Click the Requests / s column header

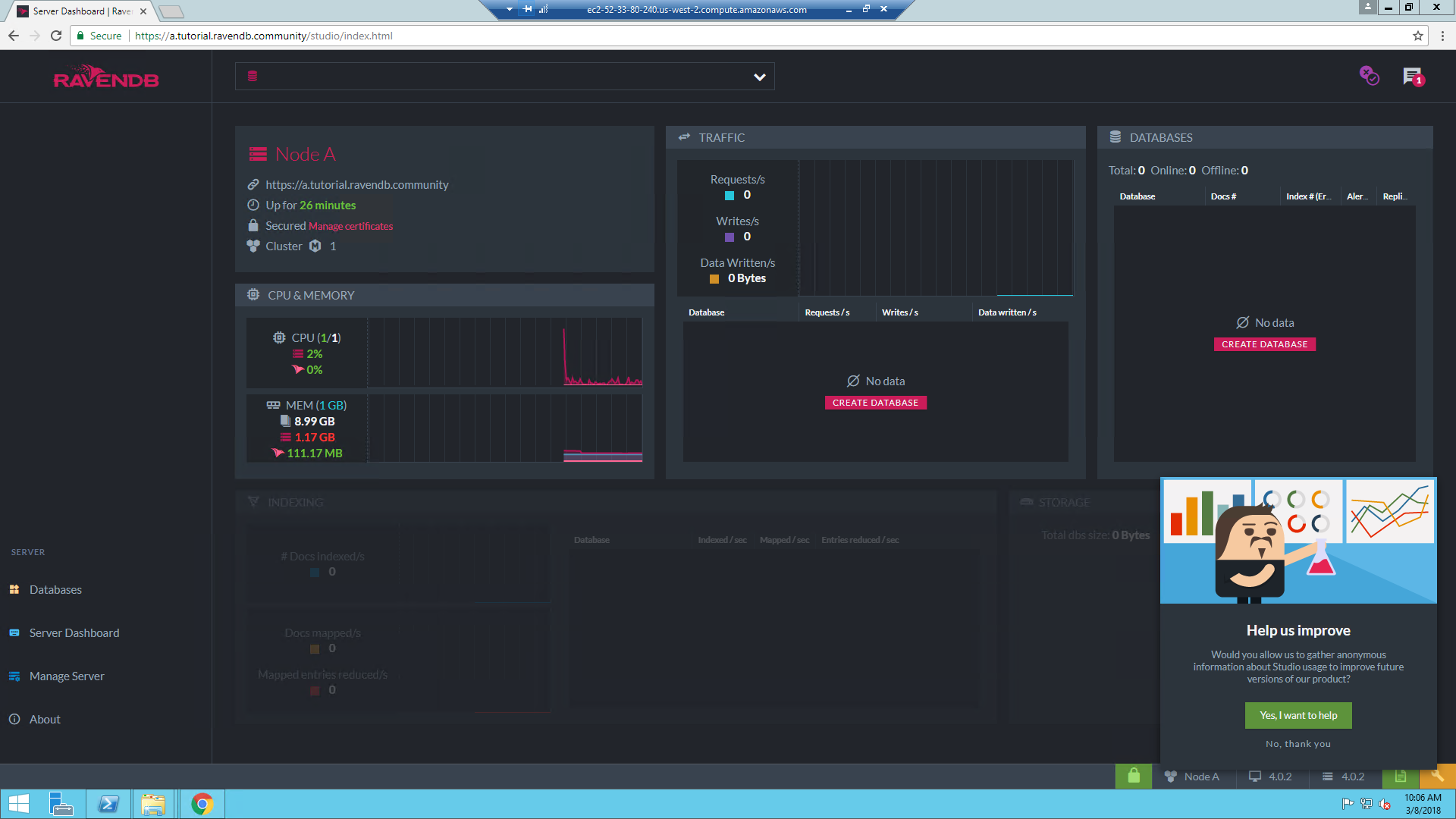click(827, 312)
